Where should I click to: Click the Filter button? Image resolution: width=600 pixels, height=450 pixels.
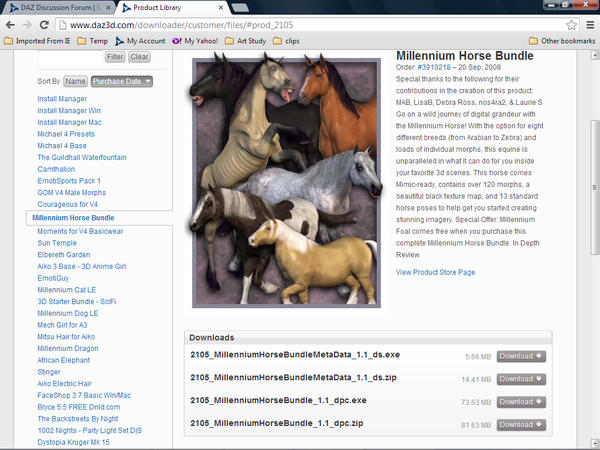[115, 57]
